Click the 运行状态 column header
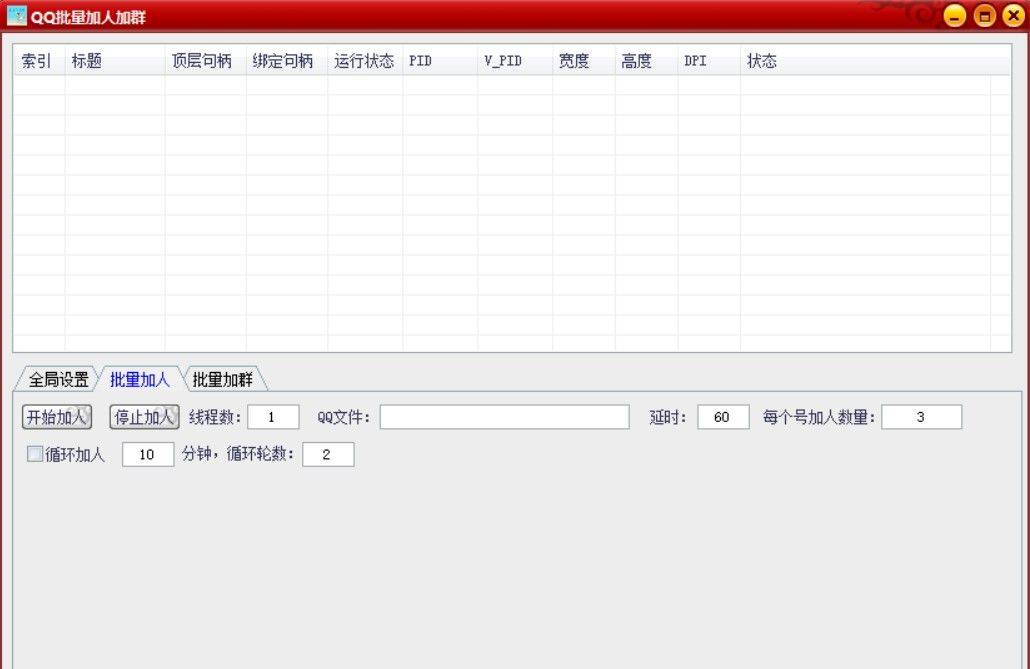This screenshot has width=1030, height=669. pos(364,61)
